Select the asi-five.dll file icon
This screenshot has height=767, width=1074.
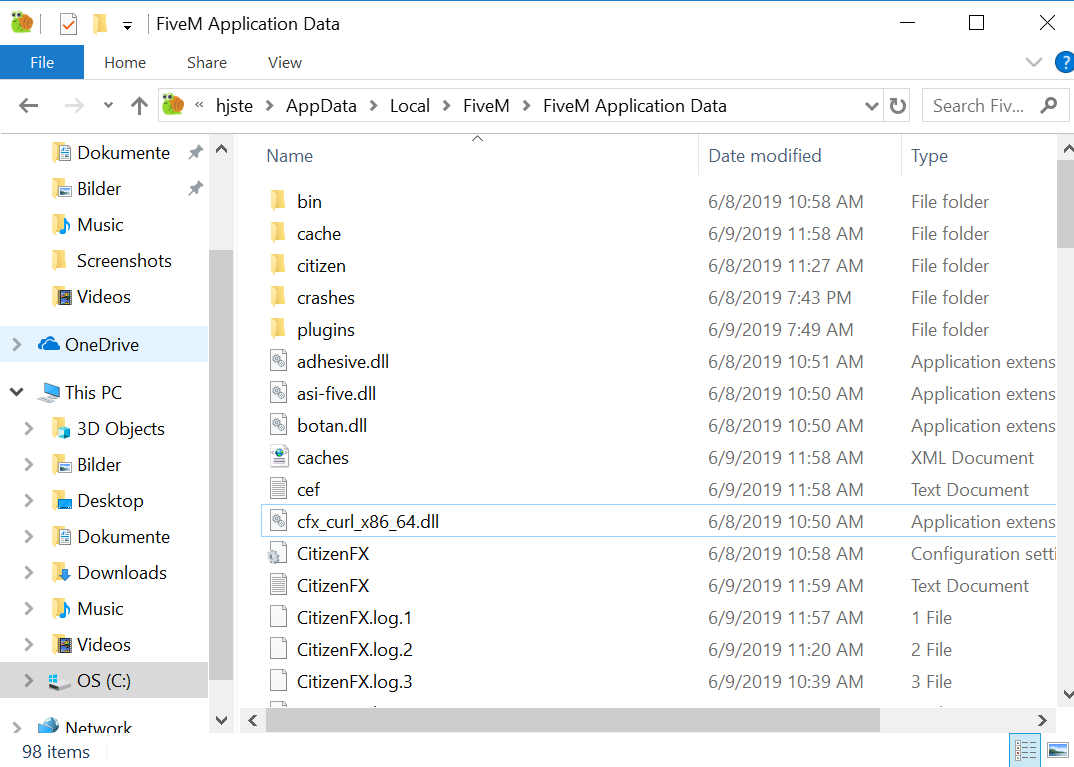click(x=278, y=394)
